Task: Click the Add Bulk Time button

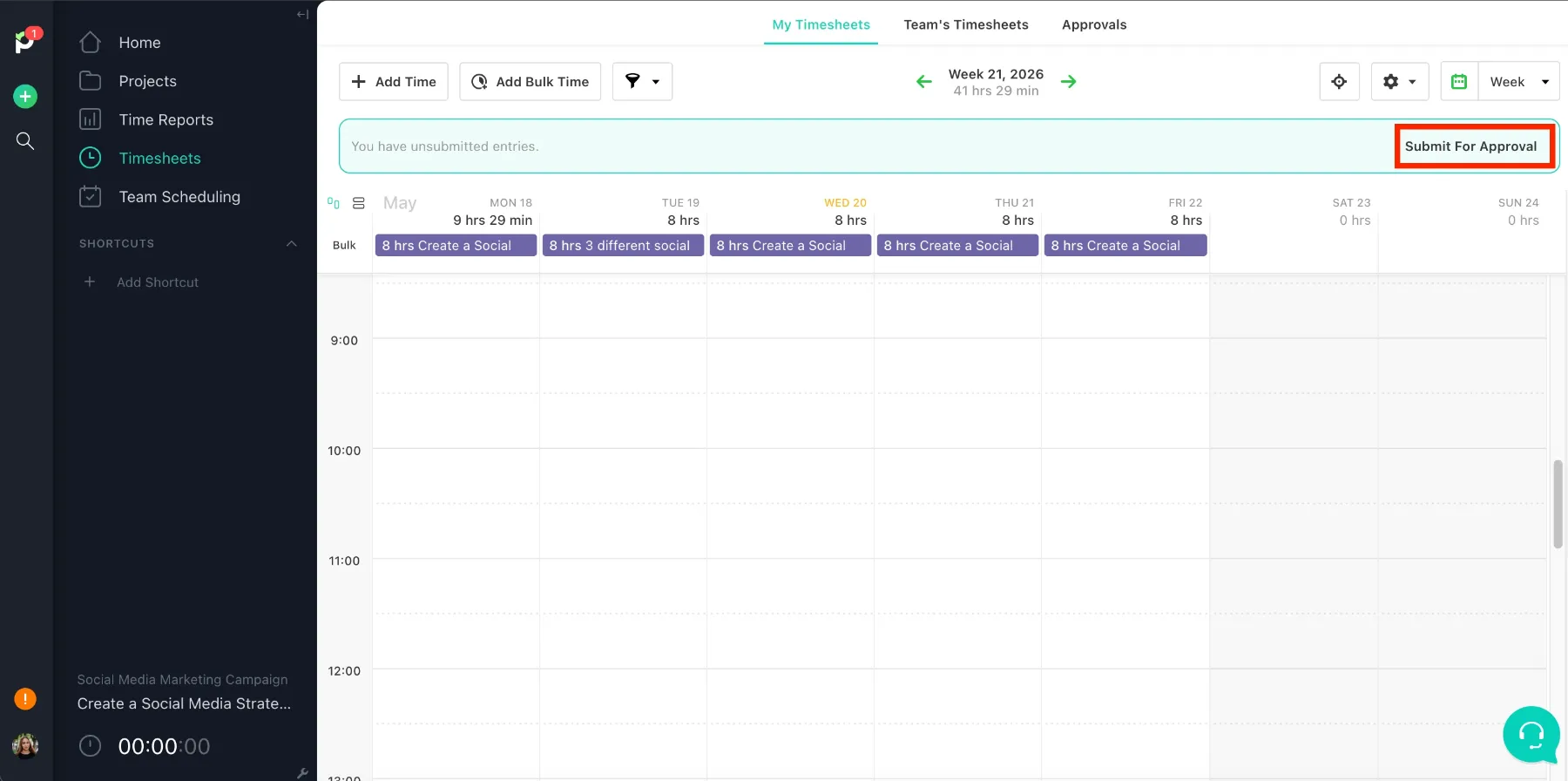Action: coord(531,81)
